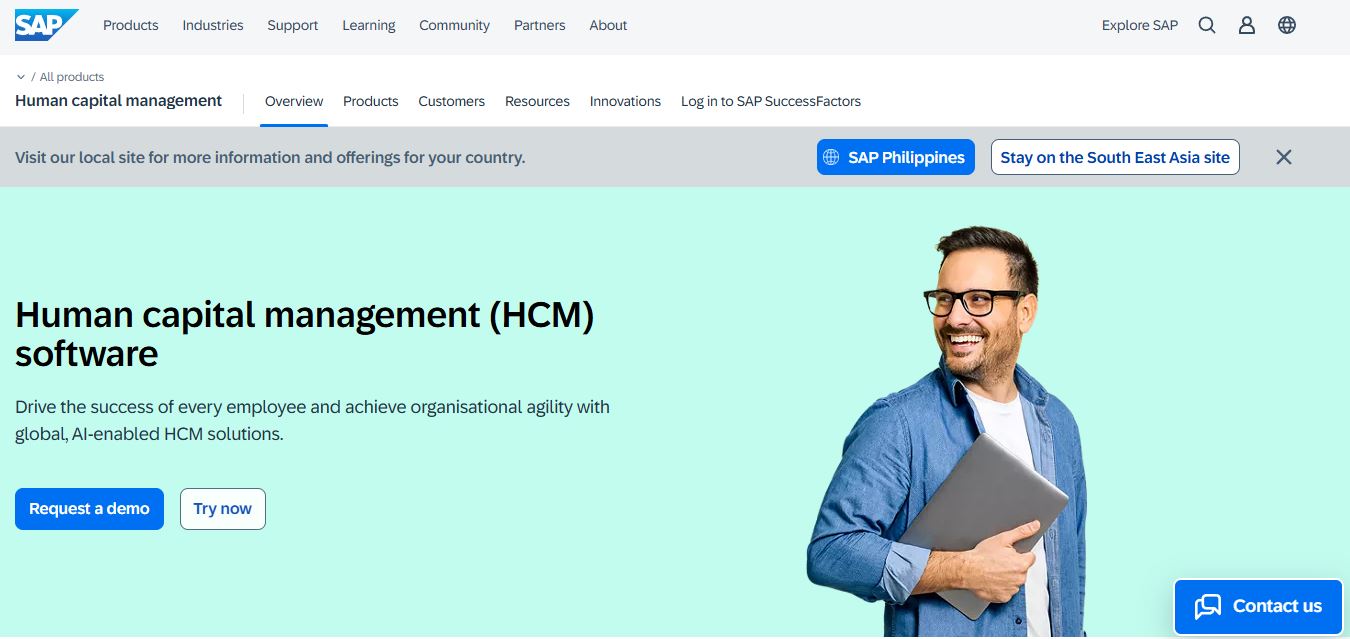The height and width of the screenshot is (639, 1350).
Task: Click Request a demo button
Action: click(x=89, y=509)
